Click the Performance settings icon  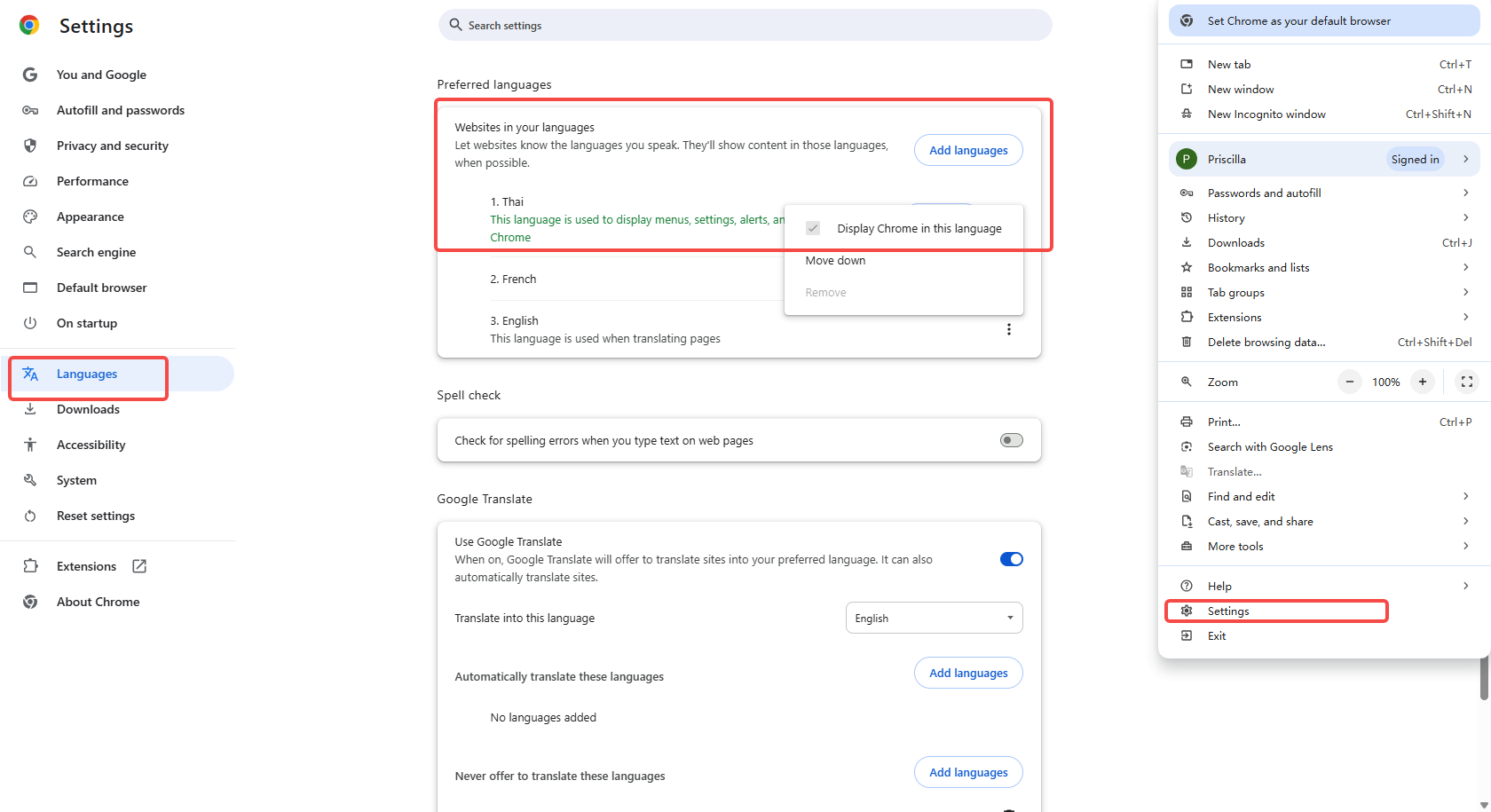[x=29, y=180]
